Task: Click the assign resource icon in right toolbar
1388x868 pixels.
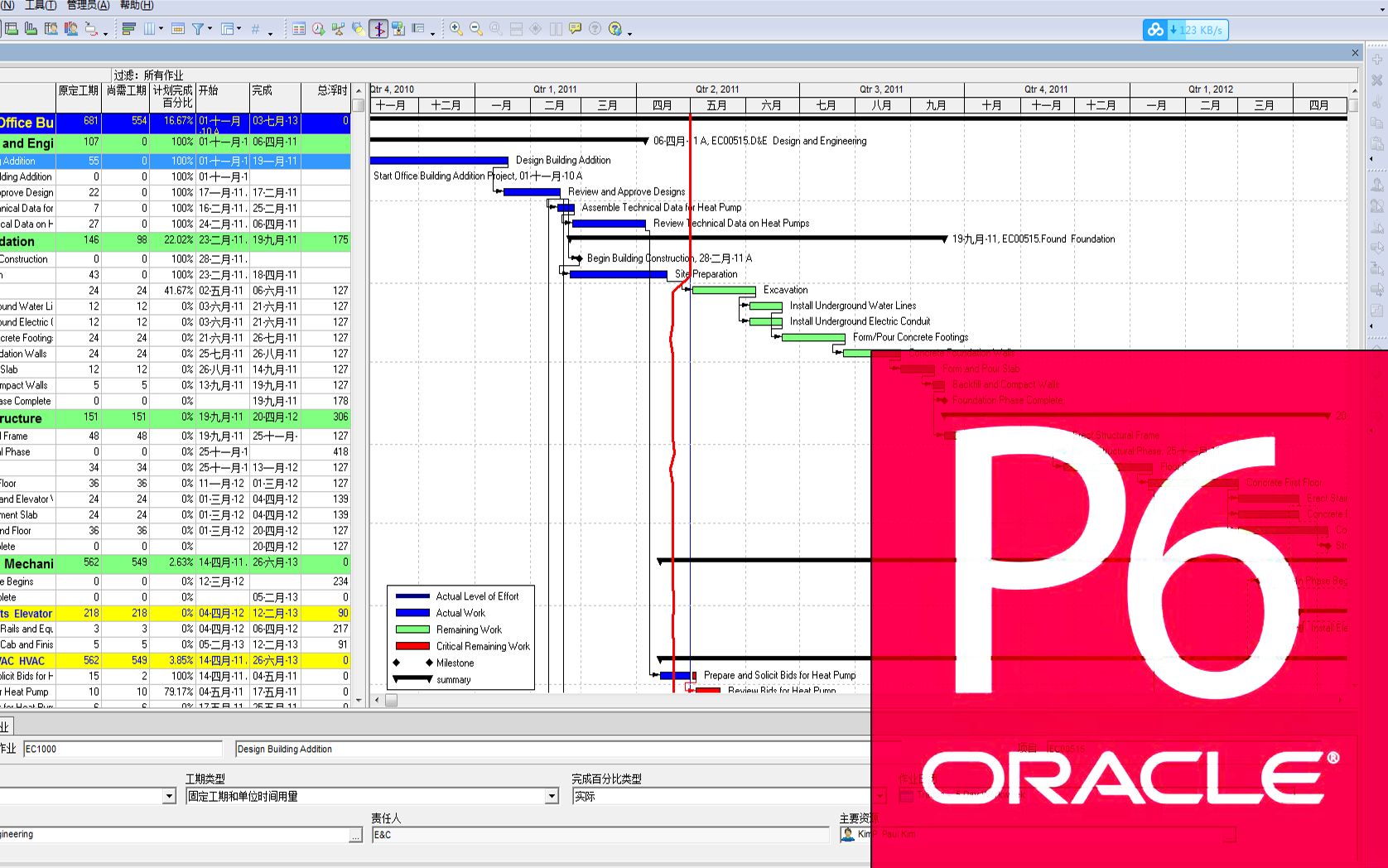Action: pos(1376,185)
